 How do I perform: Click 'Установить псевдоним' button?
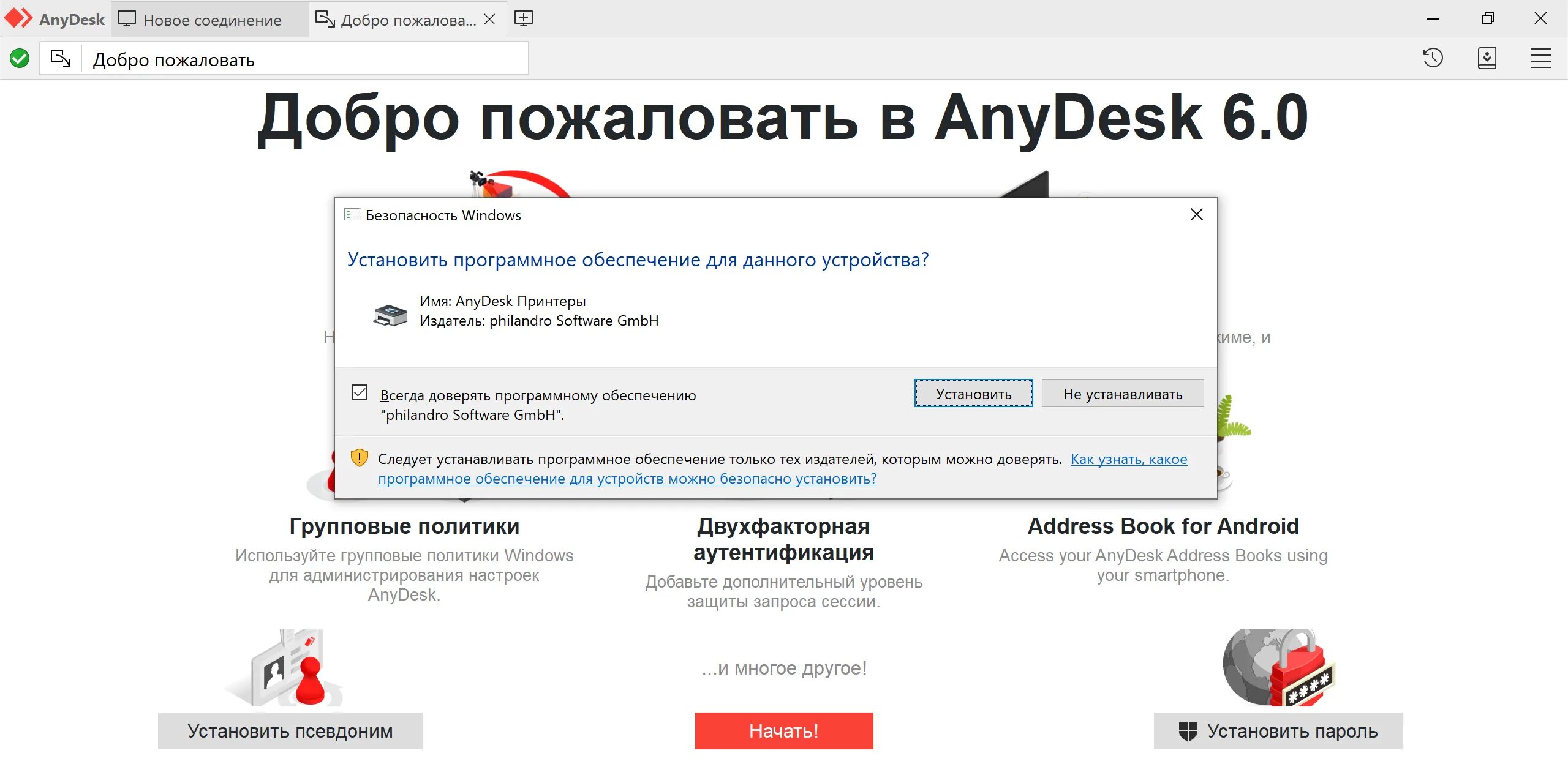point(290,731)
